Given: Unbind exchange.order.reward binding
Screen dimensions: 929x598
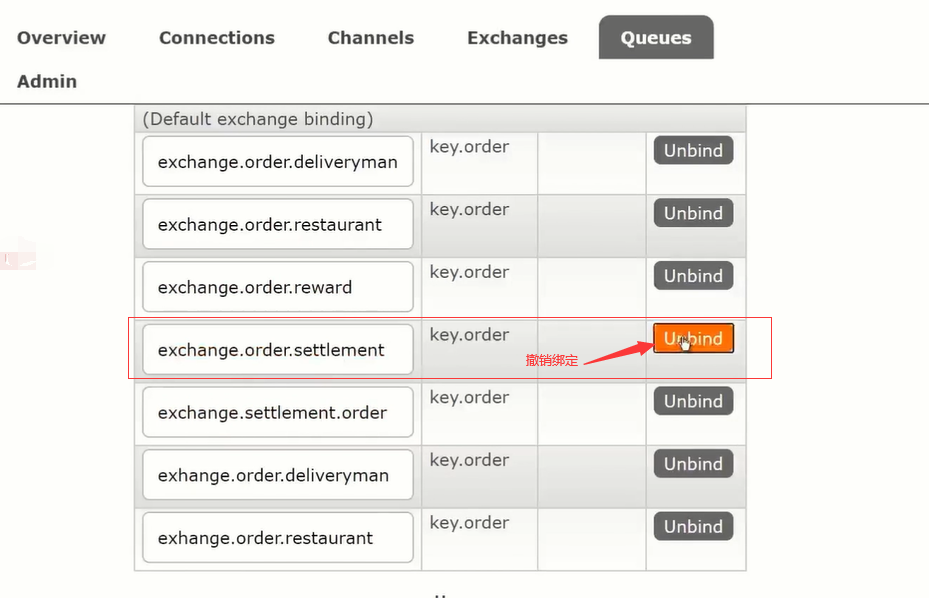Looking at the screenshot, I should point(693,276).
